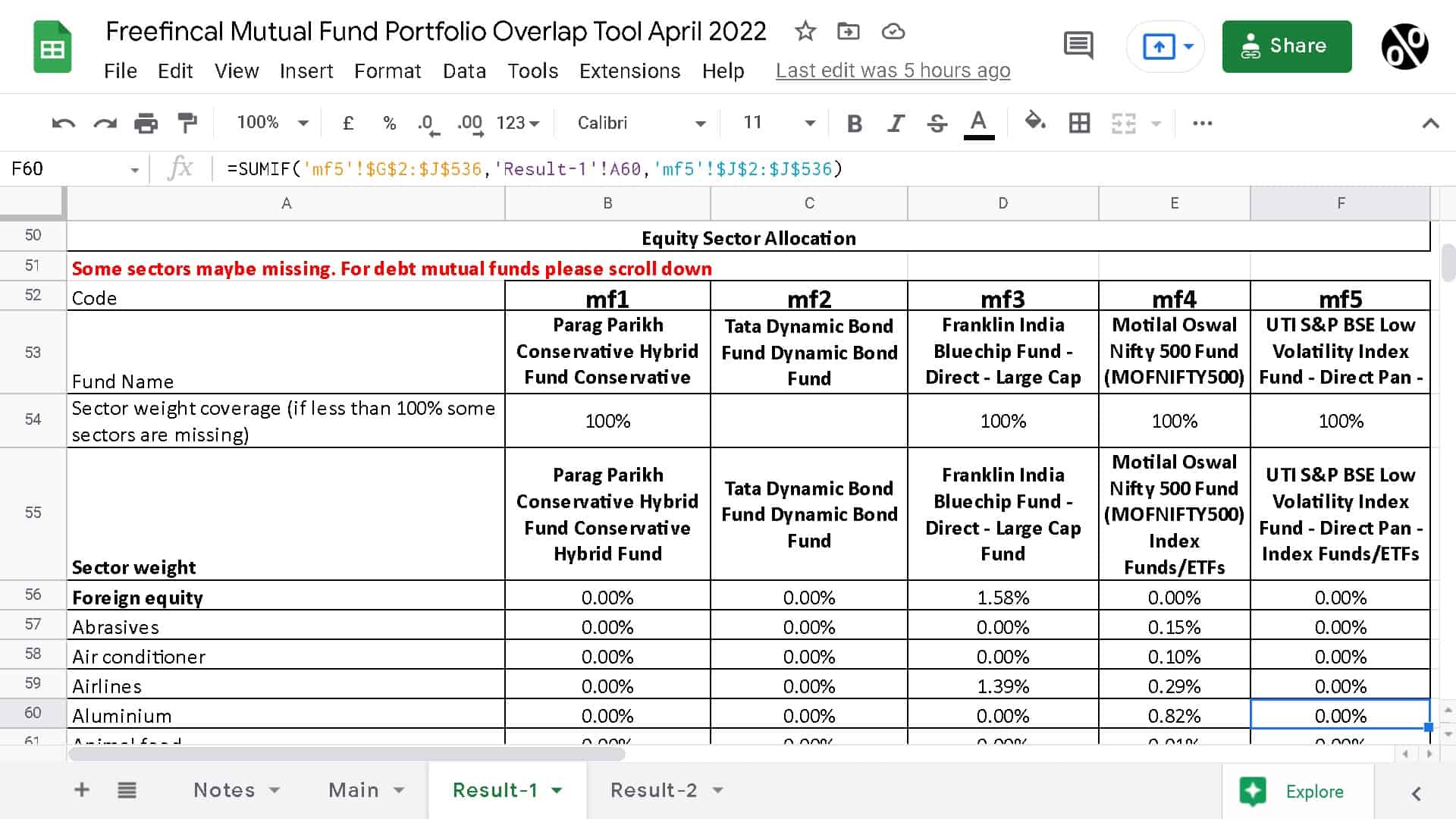
Task: Decrease decimal places on selection
Action: coord(425,122)
